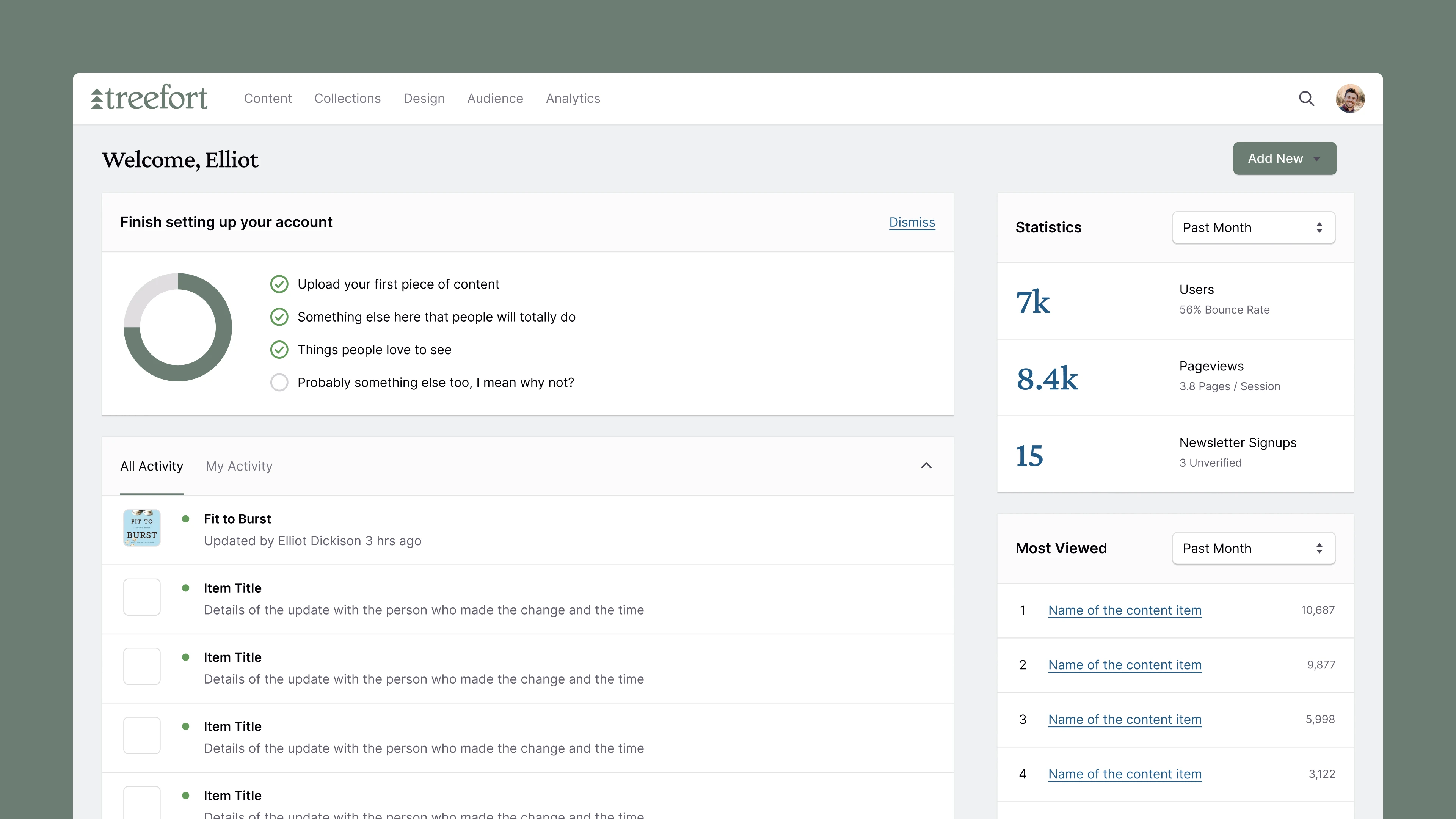Open the user profile avatar
The image size is (1456, 819).
pos(1350,98)
